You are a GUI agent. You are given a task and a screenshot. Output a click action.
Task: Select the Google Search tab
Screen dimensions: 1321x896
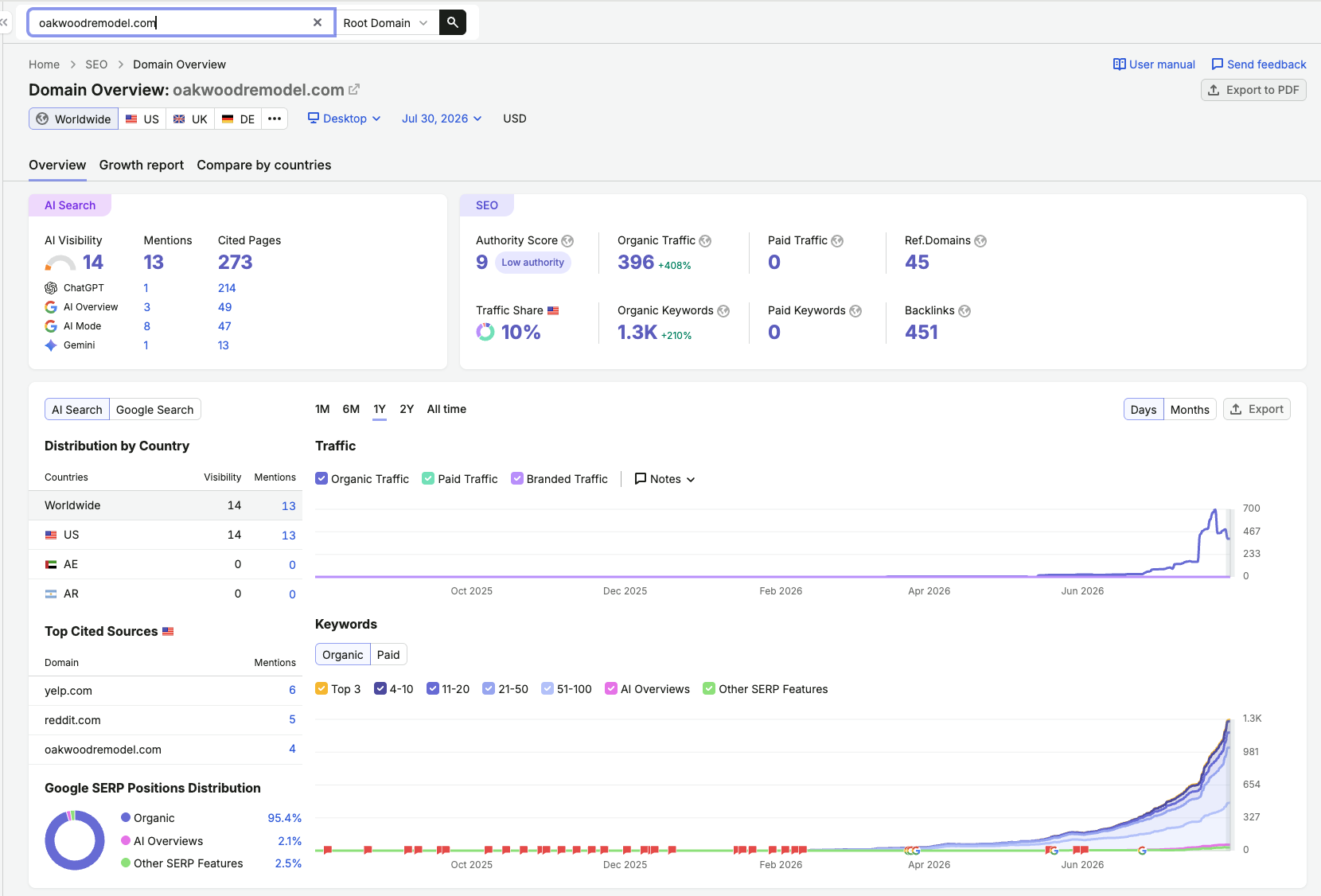click(155, 409)
